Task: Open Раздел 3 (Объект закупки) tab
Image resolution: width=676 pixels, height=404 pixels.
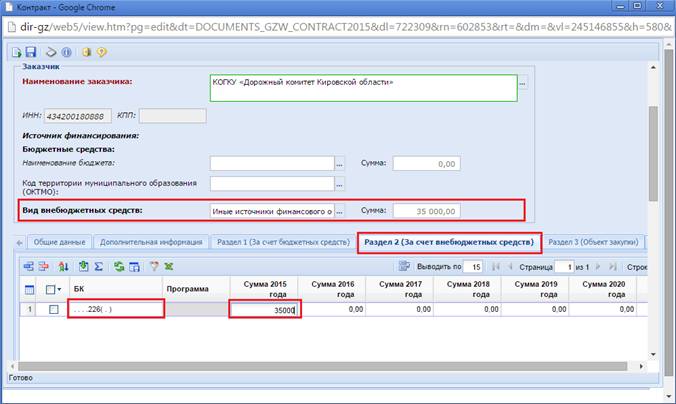Action: click(593, 242)
